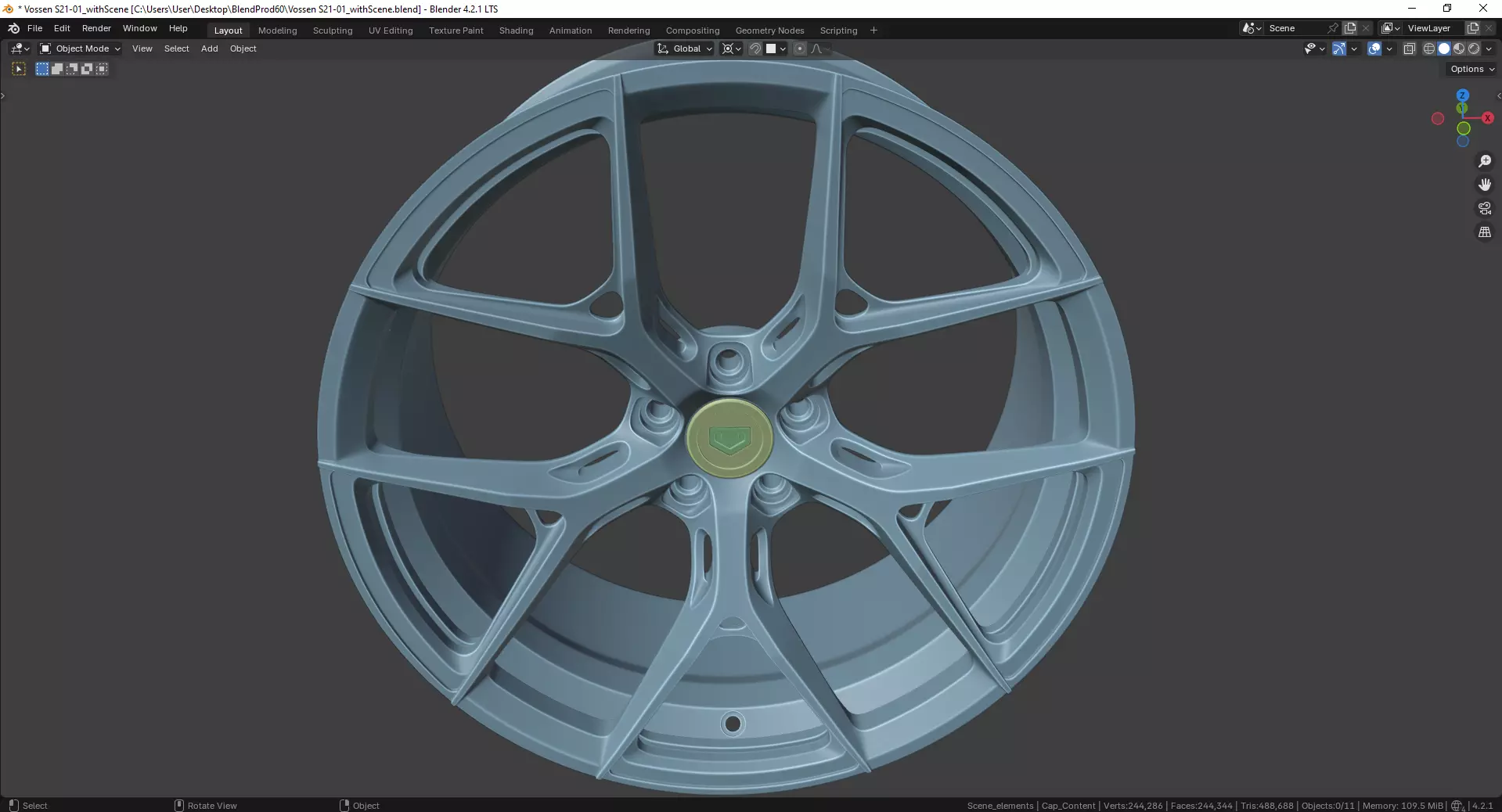Viewport: 1502px width, 812px height.
Task: Click the Blender logo menu icon
Action: pyautogui.click(x=13, y=28)
